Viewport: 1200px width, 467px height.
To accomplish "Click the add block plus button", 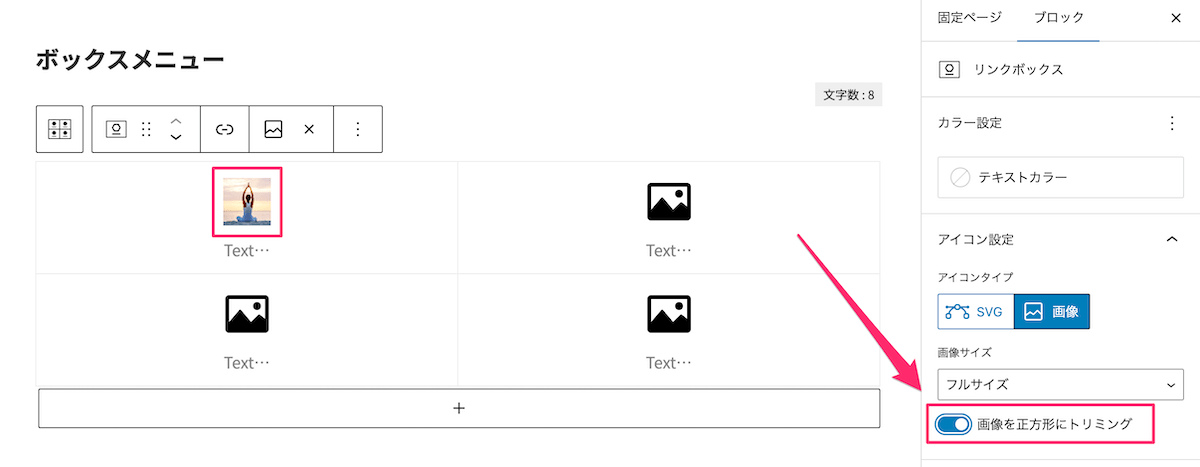I will pos(459,408).
